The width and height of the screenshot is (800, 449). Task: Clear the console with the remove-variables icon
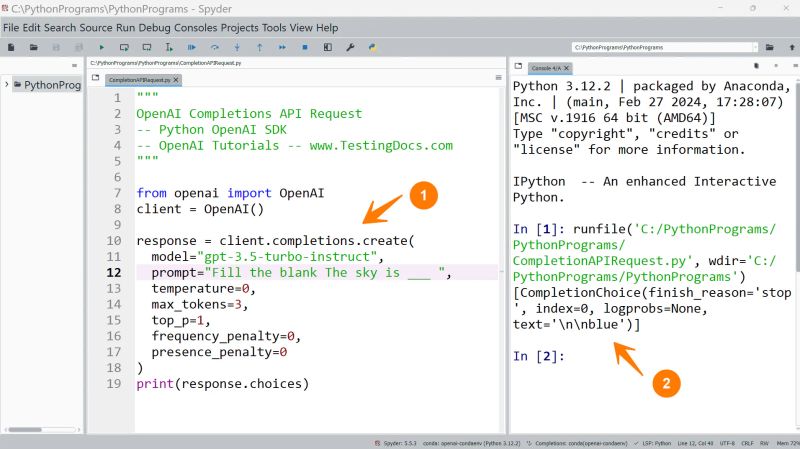[x=757, y=66]
